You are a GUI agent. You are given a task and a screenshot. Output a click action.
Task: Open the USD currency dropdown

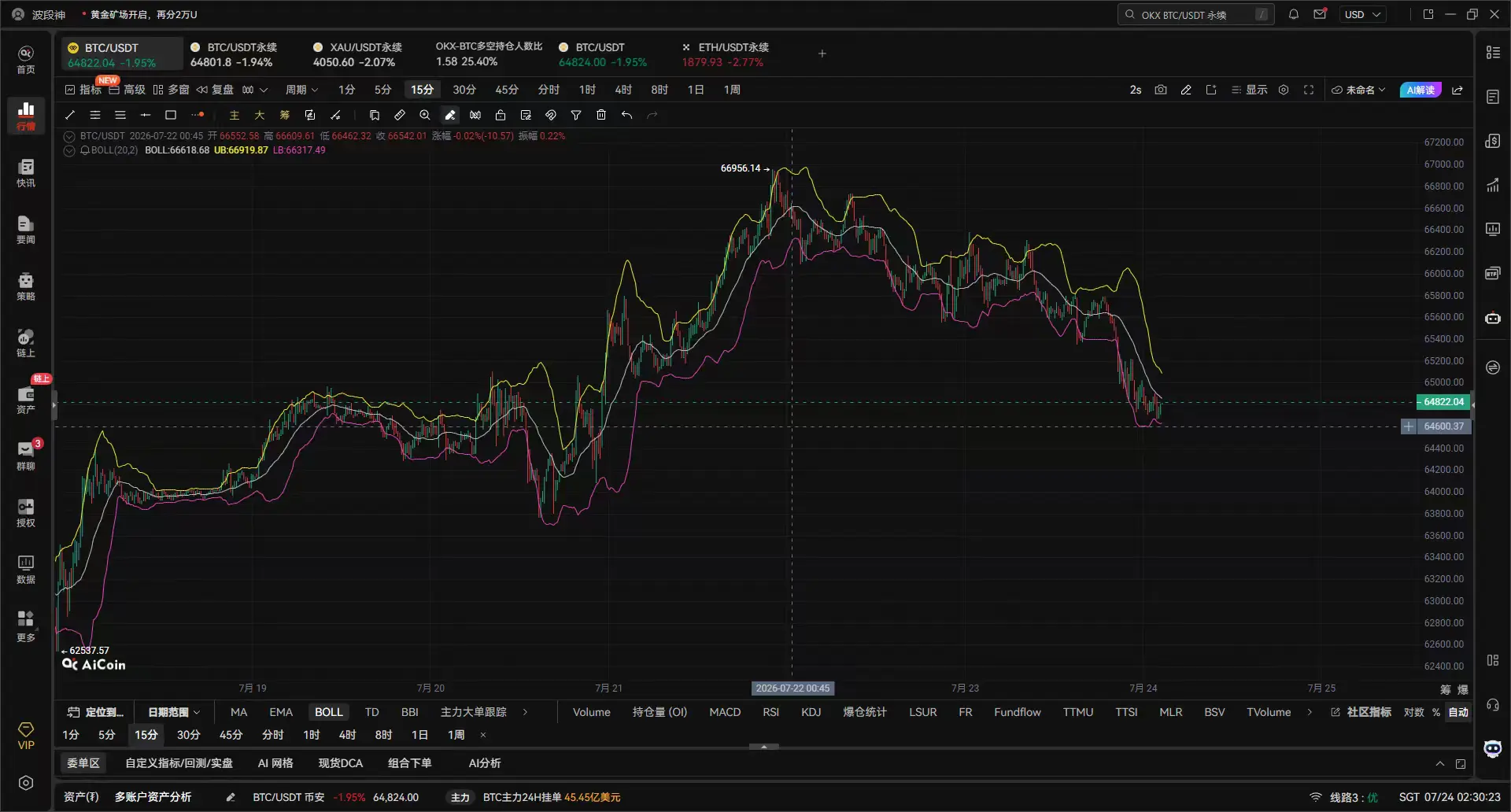pyautogui.click(x=1362, y=14)
